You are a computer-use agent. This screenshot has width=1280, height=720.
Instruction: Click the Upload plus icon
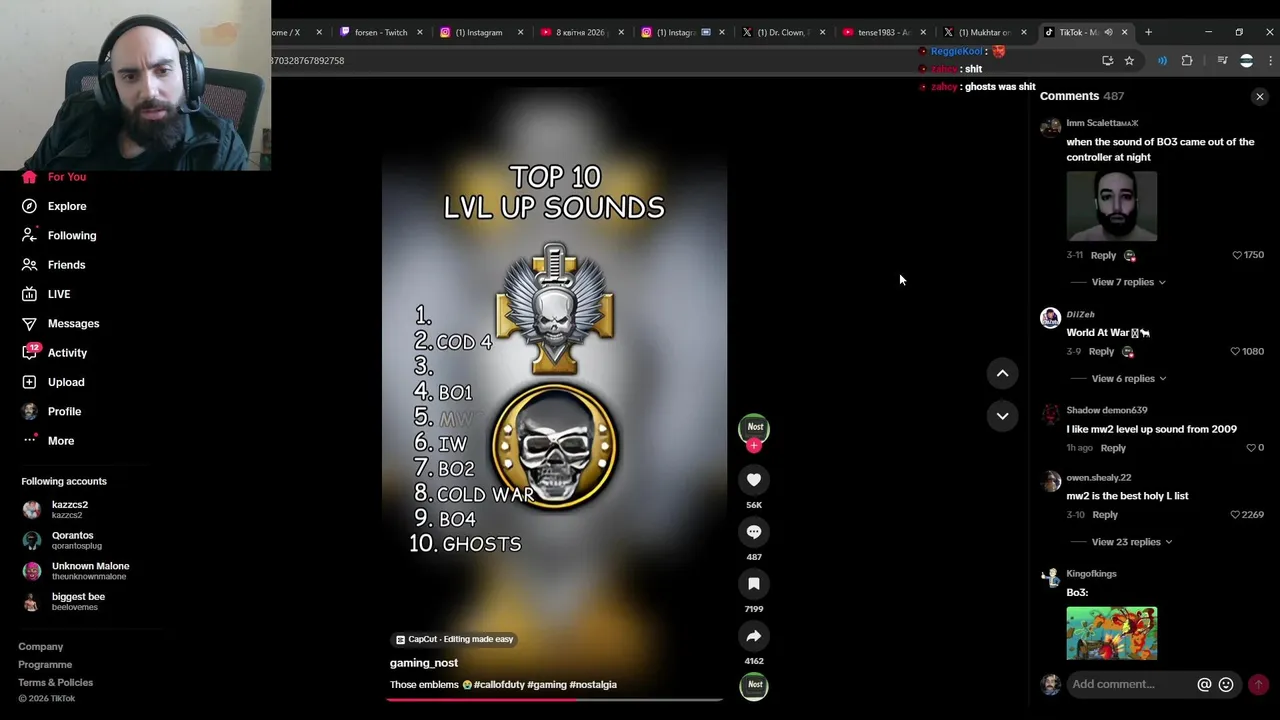29,382
